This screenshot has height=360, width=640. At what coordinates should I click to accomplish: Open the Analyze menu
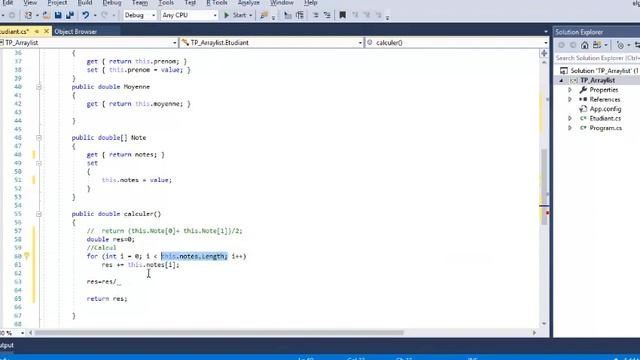point(249,3)
